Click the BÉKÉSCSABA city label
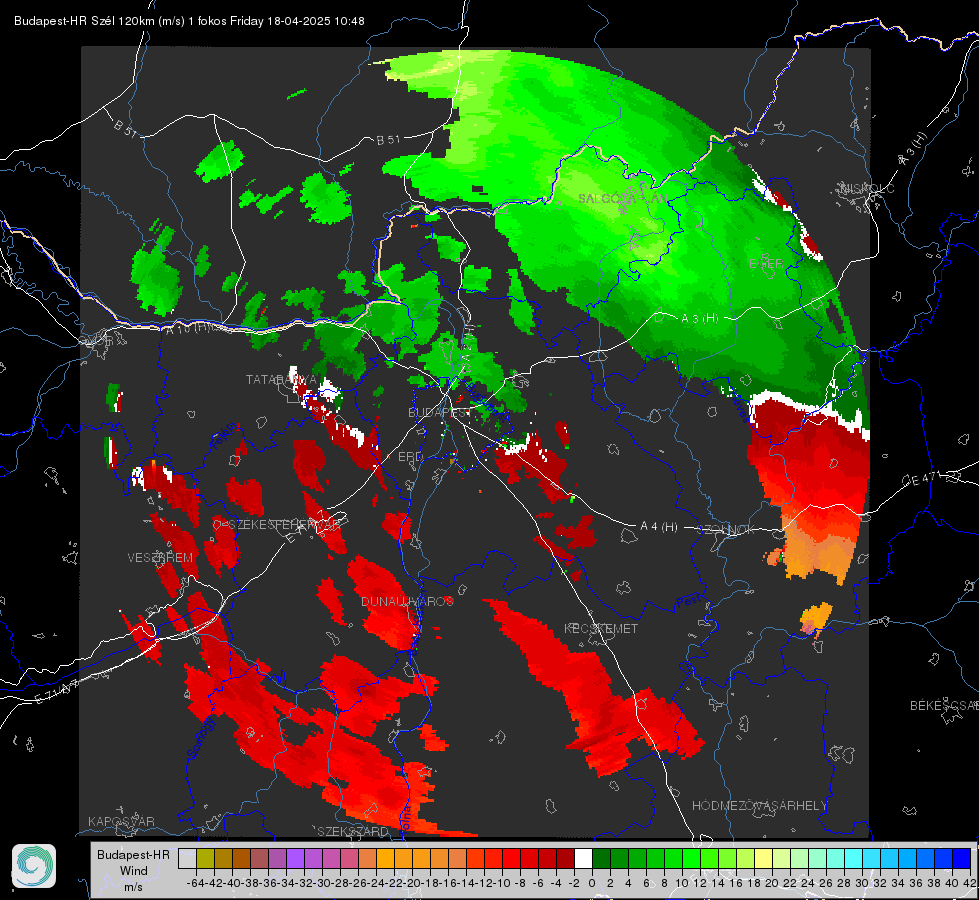The image size is (979, 900). [x=944, y=706]
